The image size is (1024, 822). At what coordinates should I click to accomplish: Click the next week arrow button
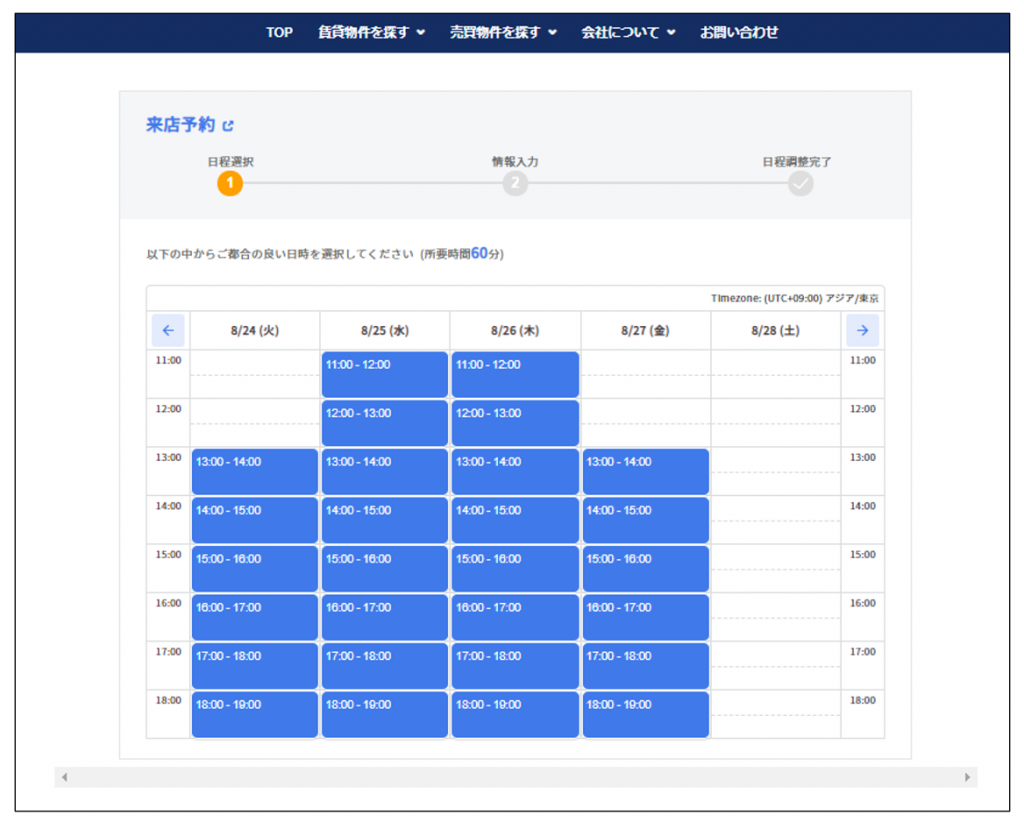tap(862, 330)
